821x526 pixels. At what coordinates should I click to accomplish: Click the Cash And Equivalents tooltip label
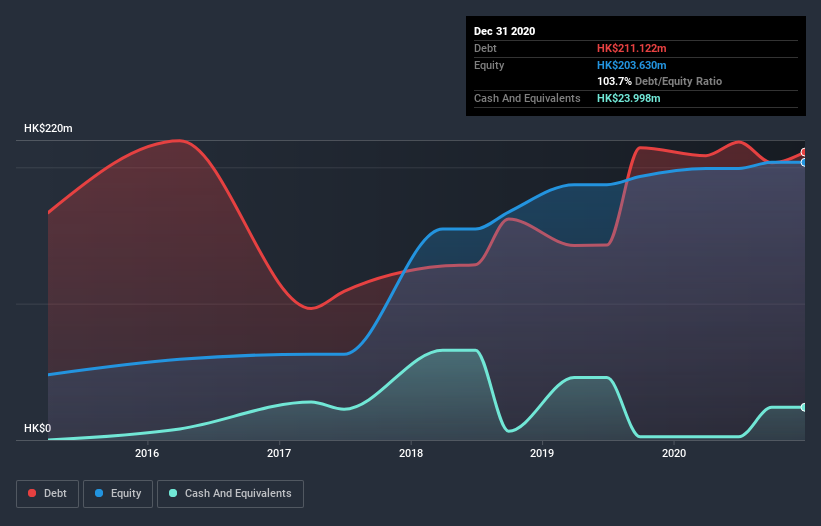point(527,98)
